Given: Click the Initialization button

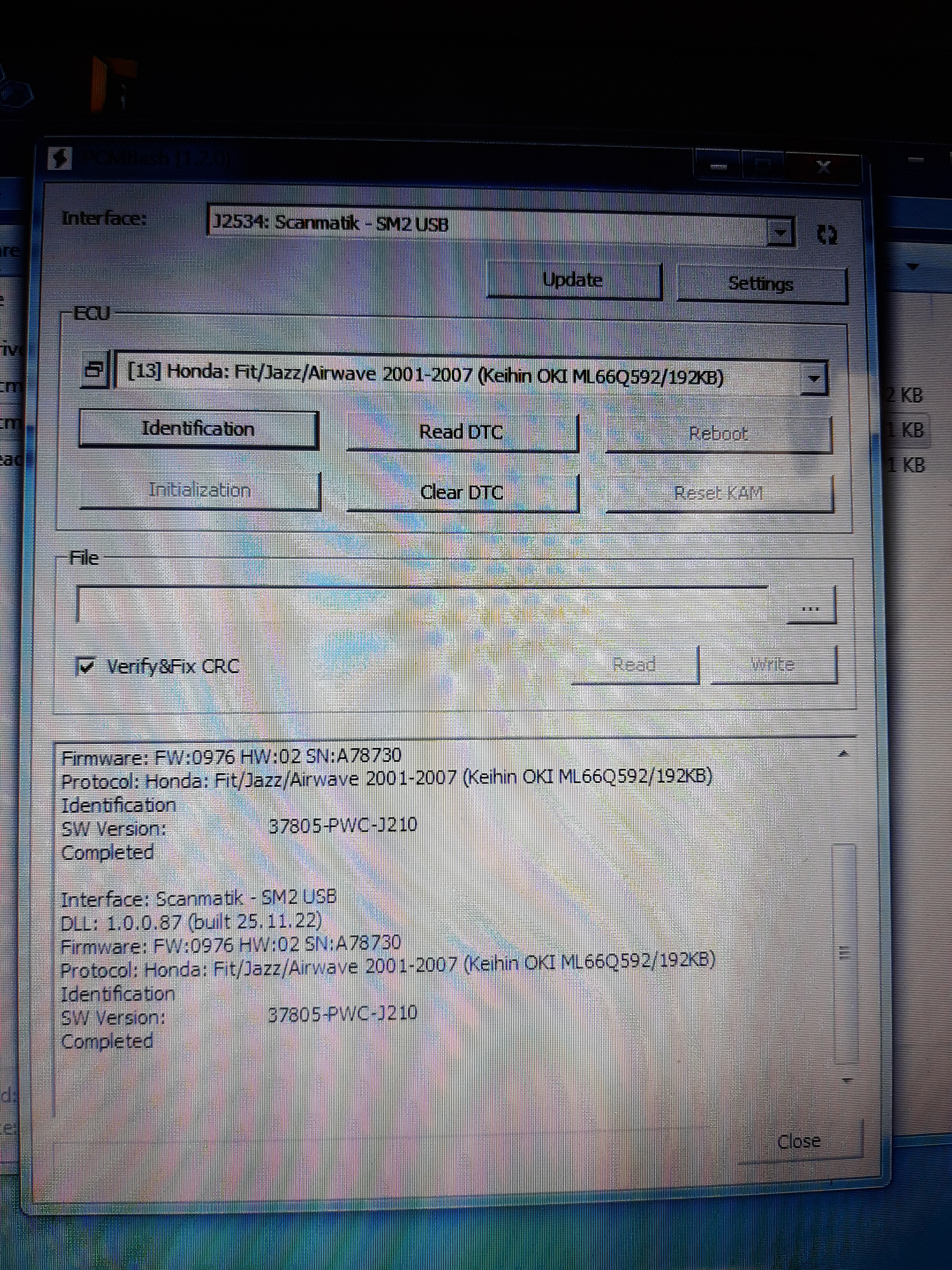Looking at the screenshot, I should coord(200,490).
